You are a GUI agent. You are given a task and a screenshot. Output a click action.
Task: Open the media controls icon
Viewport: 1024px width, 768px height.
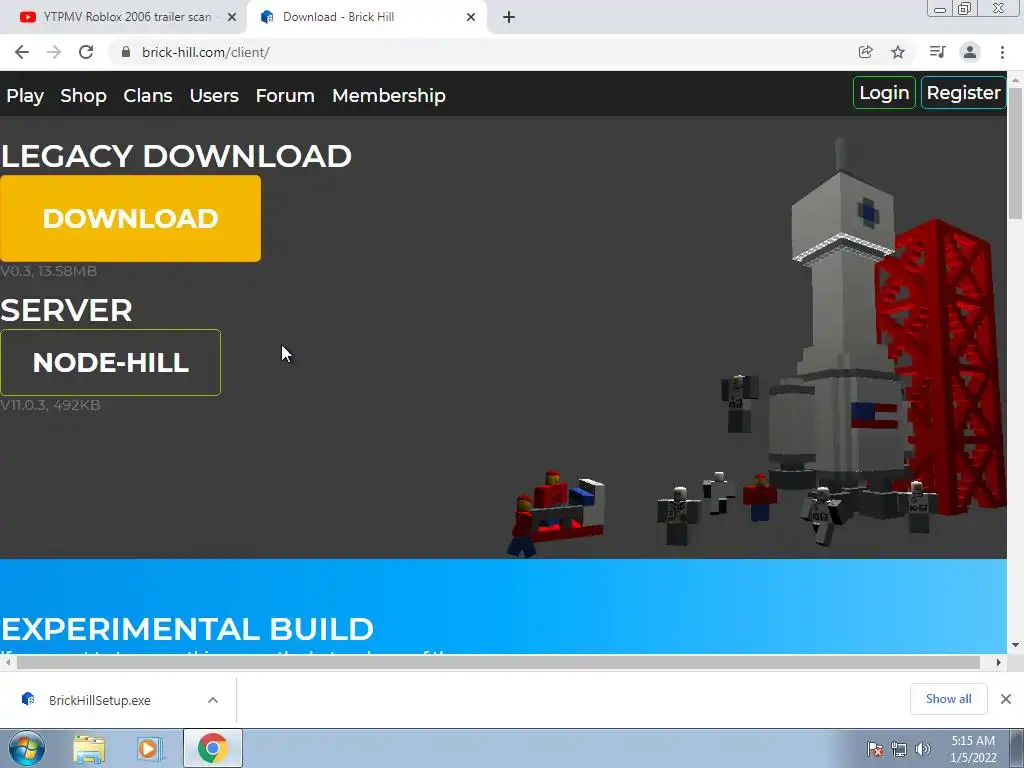tap(937, 52)
